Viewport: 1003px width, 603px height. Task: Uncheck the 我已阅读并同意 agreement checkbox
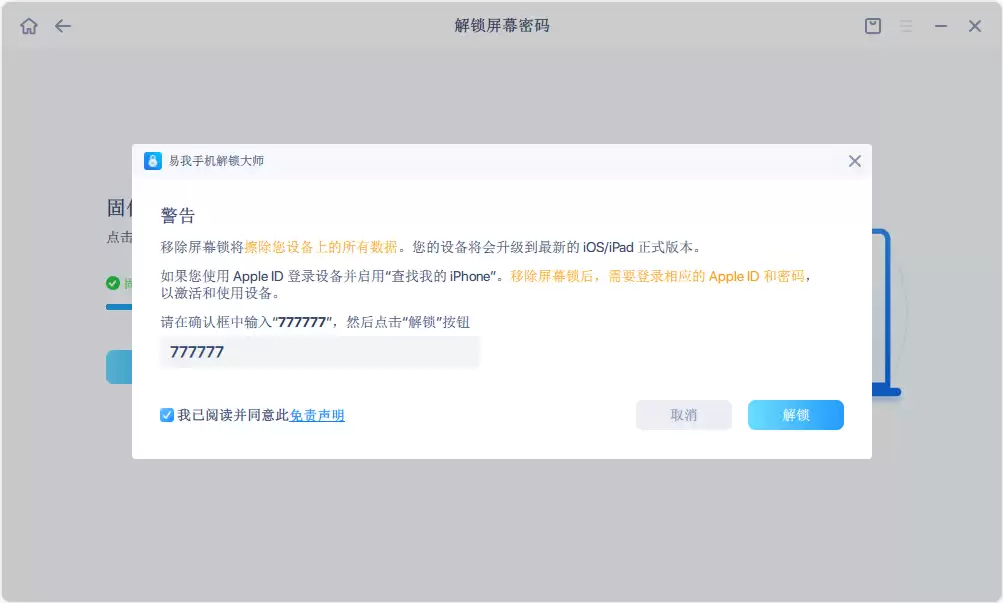point(167,415)
